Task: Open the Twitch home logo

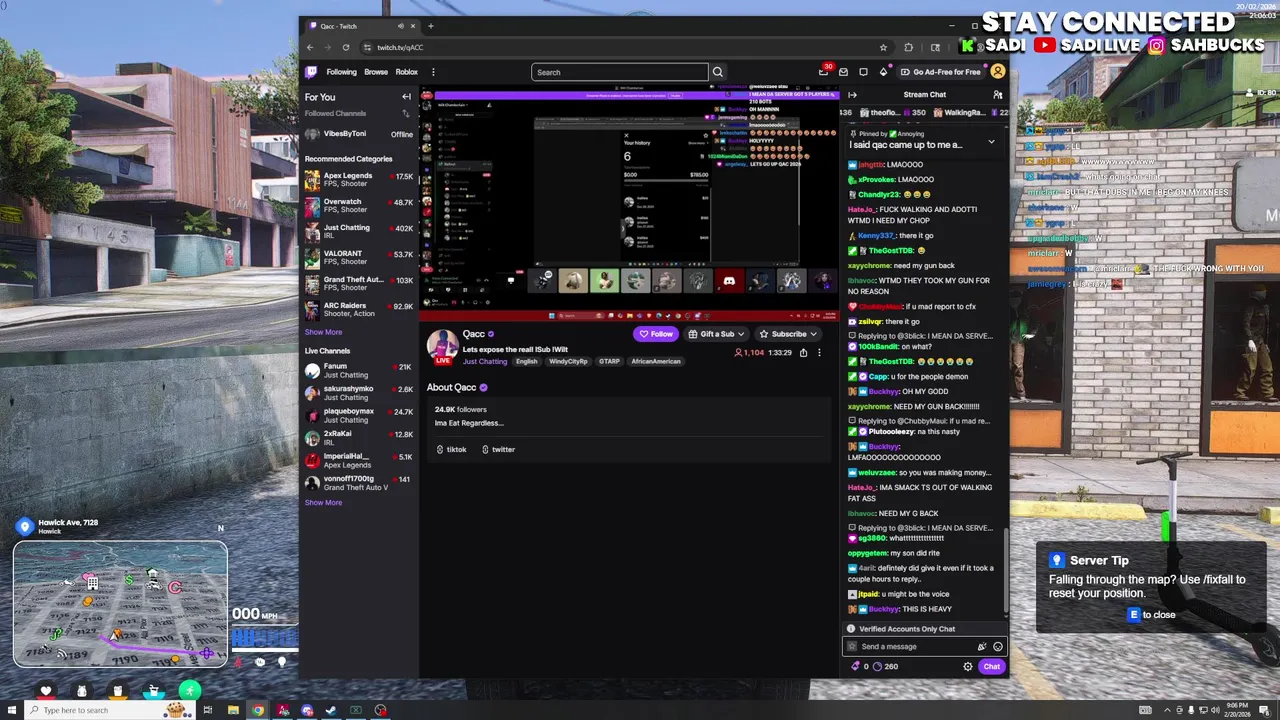Action: pyautogui.click(x=311, y=72)
